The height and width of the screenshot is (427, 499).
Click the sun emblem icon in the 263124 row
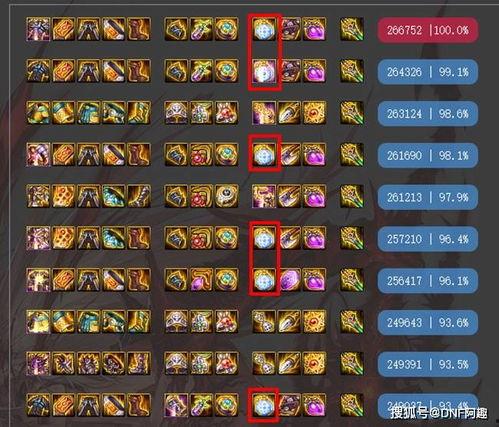point(315,113)
